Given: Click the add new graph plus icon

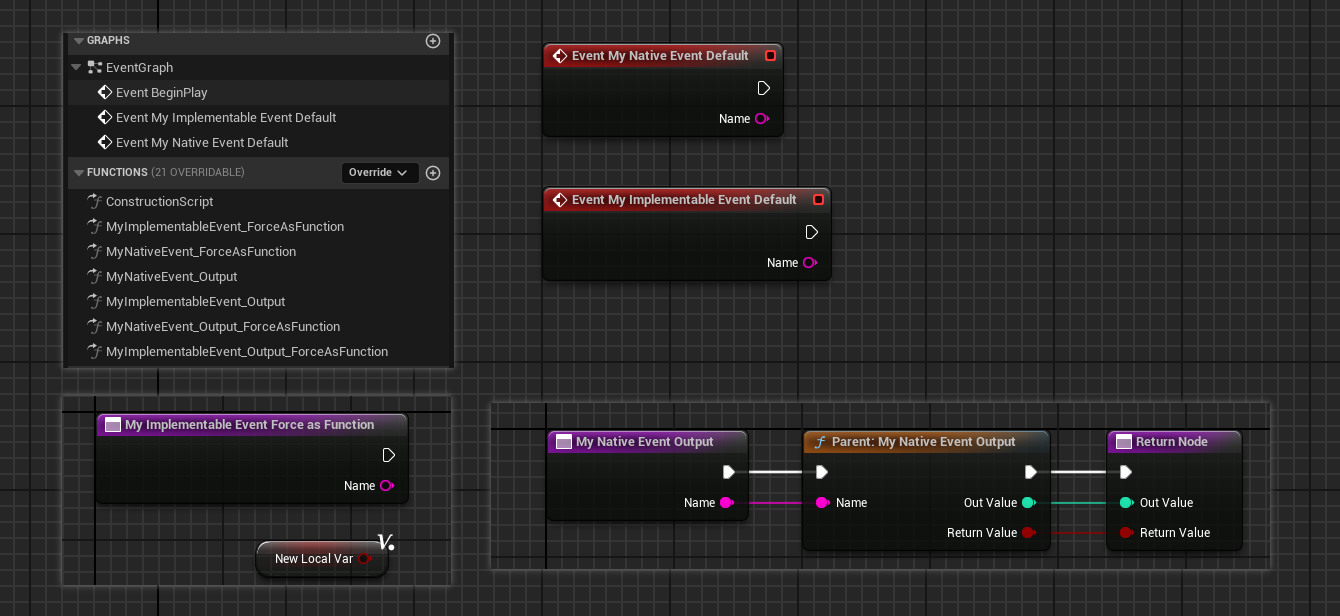Looking at the screenshot, I should tap(433, 41).
